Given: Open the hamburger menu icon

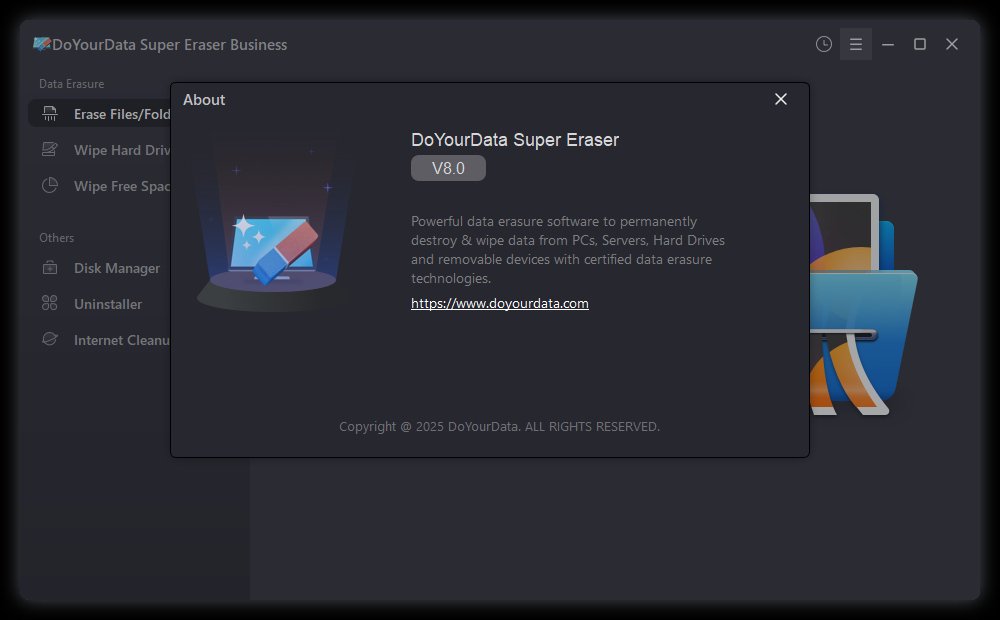Looking at the screenshot, I should coord(856,44).
